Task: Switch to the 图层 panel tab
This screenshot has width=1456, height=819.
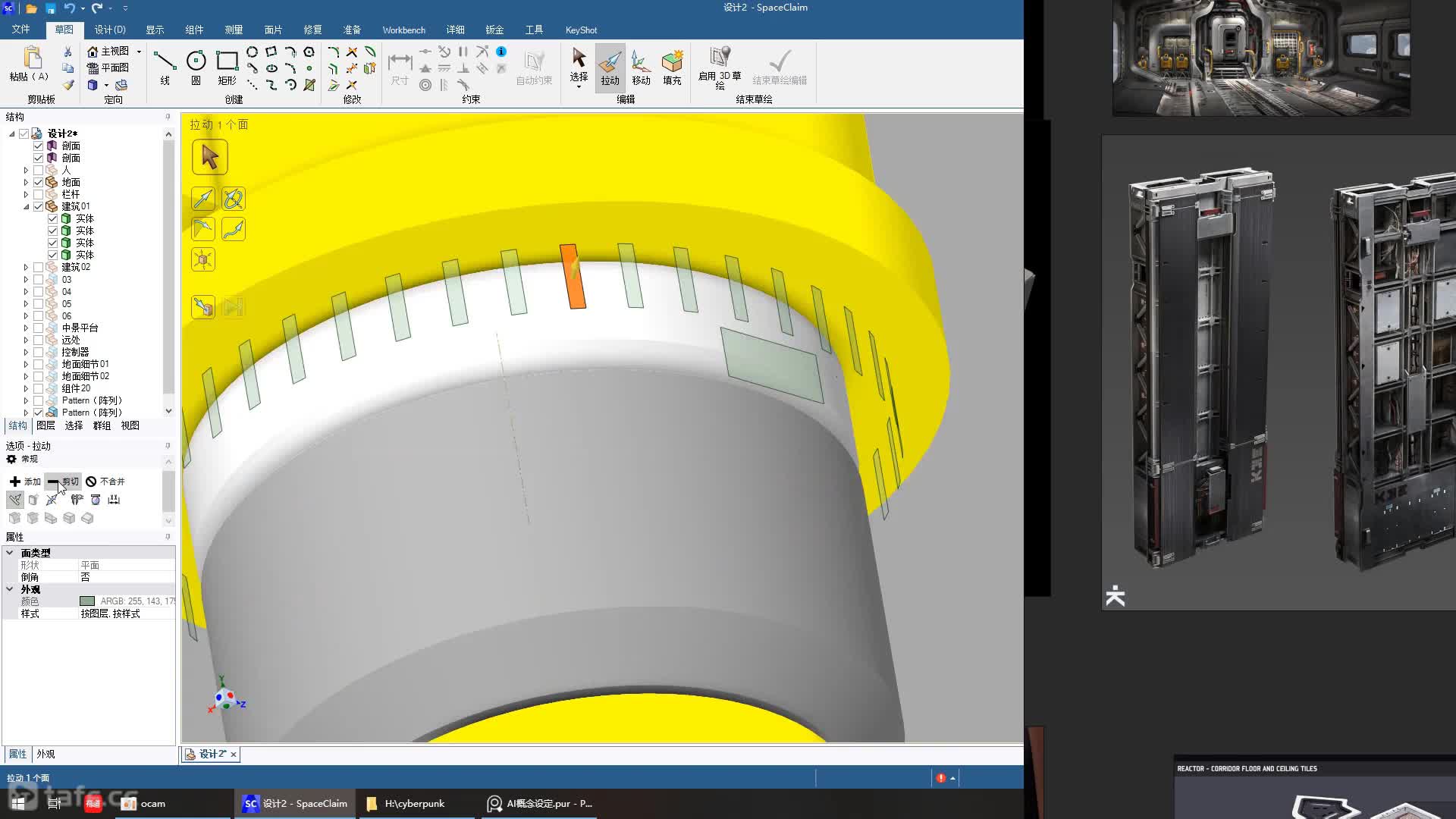Action: (45, 425)
